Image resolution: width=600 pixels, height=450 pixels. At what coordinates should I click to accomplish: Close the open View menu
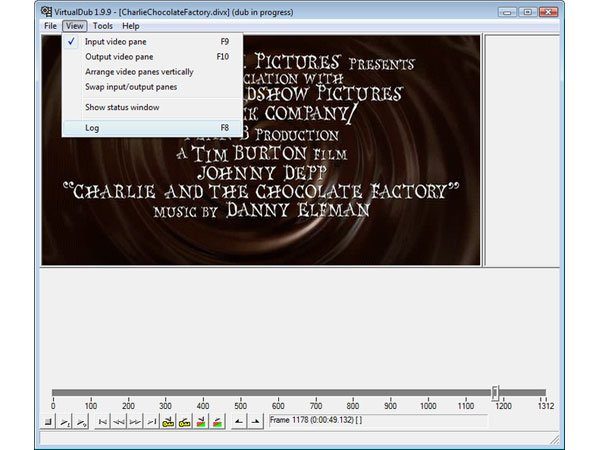[x=75, y=26]
